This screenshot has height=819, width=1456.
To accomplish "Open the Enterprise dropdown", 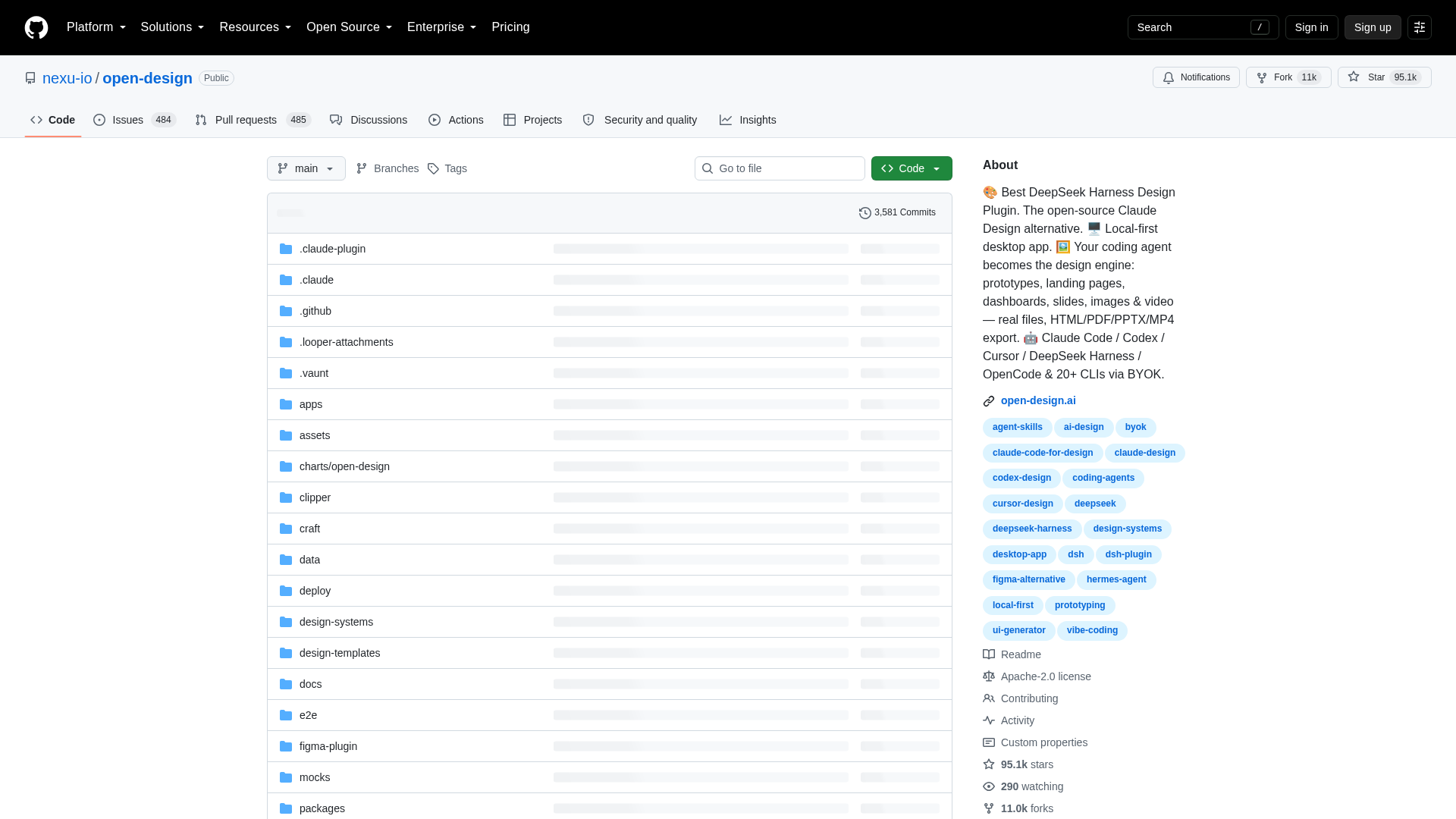I will (x=441, y=27).
